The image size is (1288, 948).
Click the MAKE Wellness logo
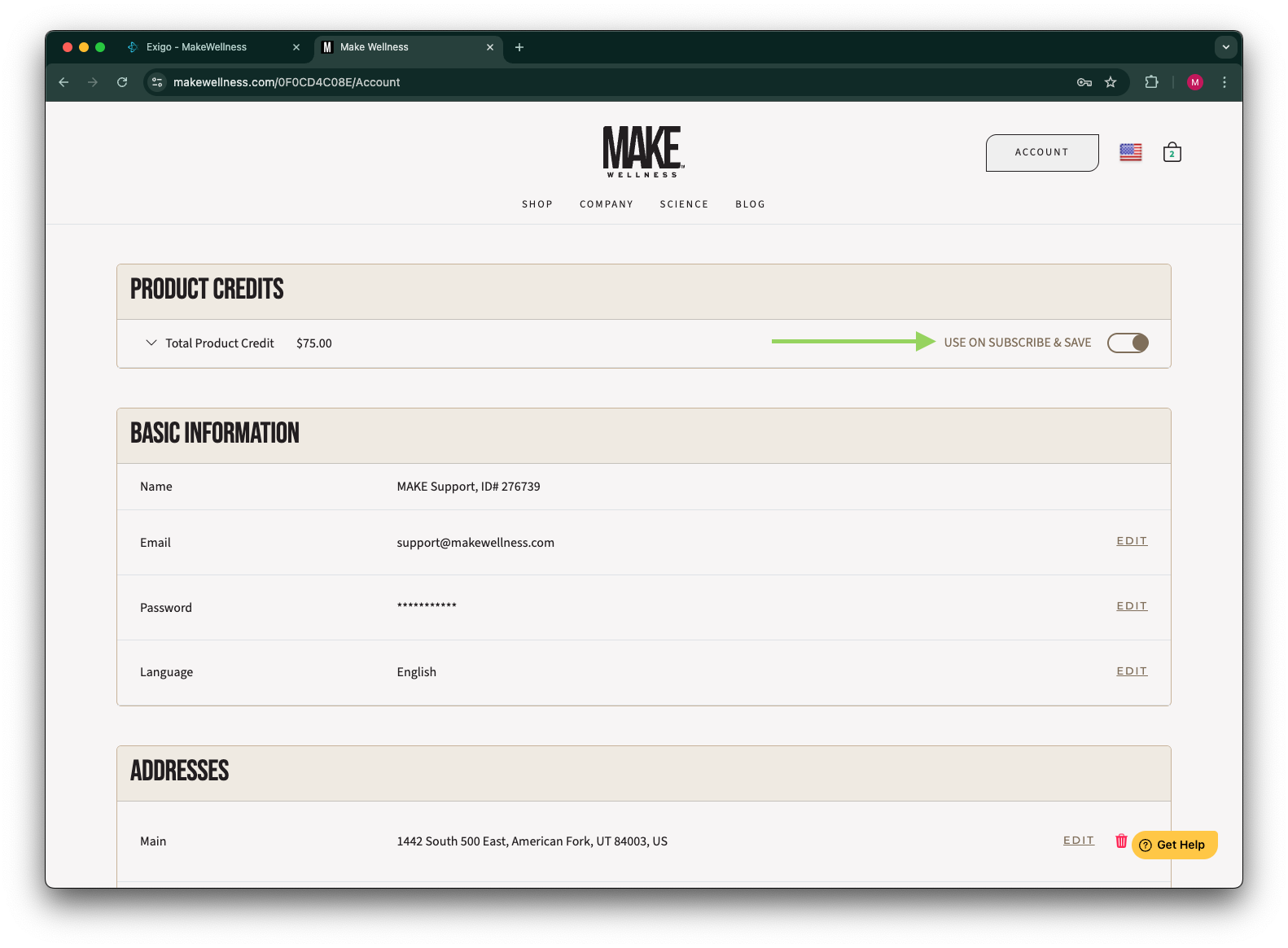(x=643, y=151)
